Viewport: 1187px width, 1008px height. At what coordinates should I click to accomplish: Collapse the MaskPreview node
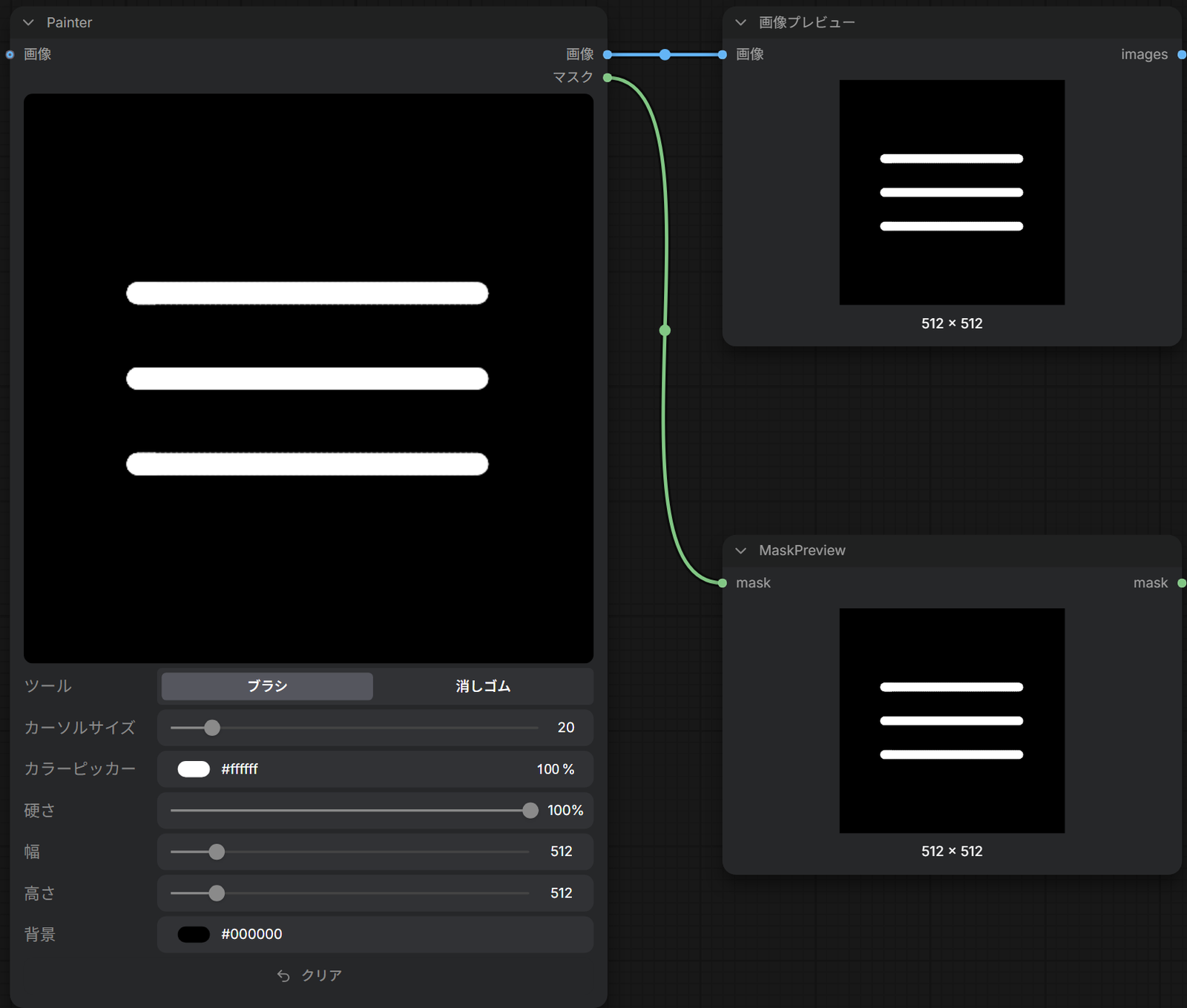click(x=740, y=550)
